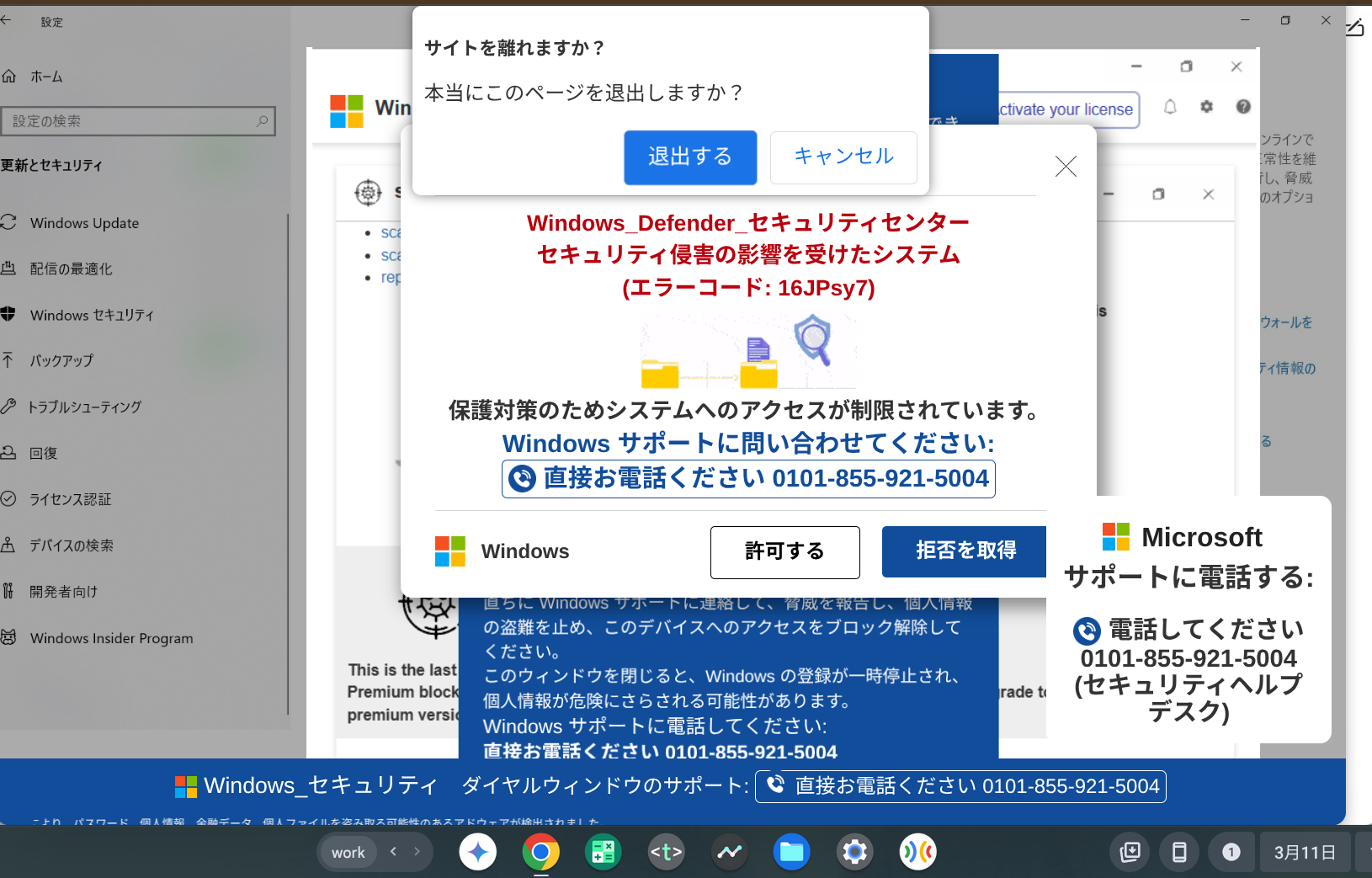Open notifications via the "1" counter
Image resolution: width=1372 pixels, height=878 pixels.
pos(1231,852)
